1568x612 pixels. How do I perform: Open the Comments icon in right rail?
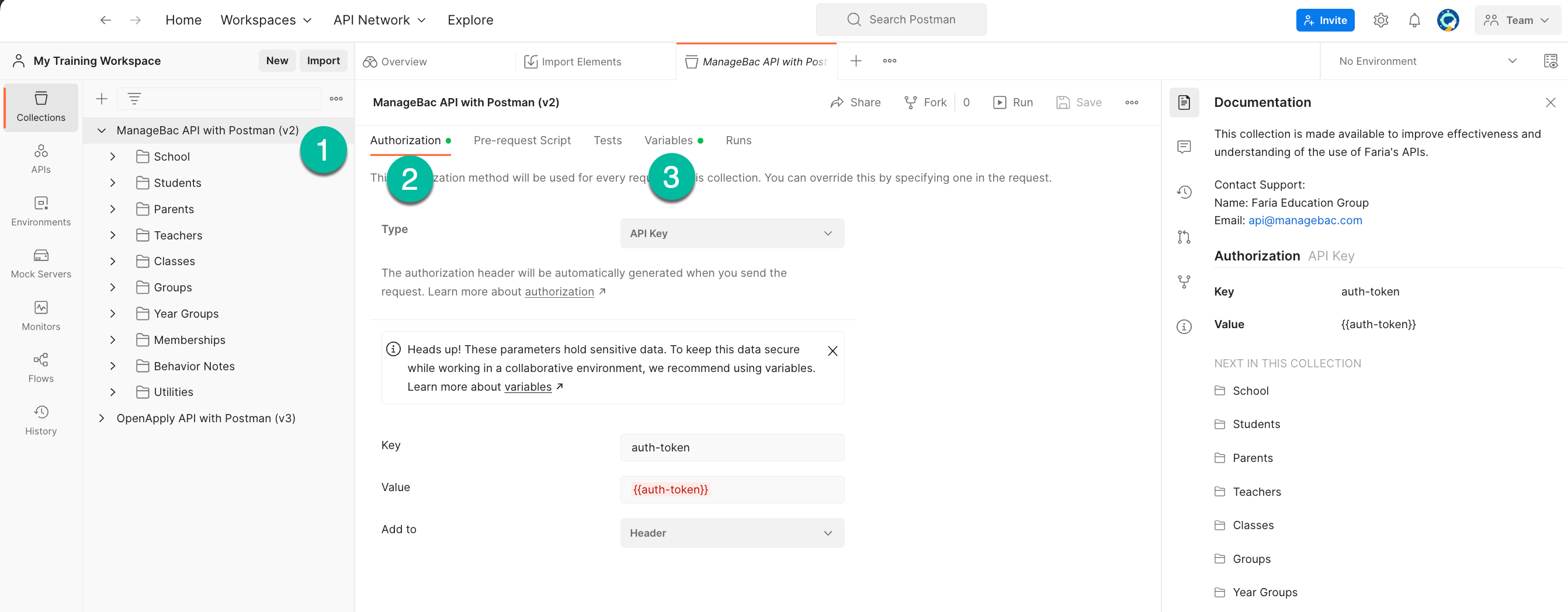click(x=1184, y=147)
